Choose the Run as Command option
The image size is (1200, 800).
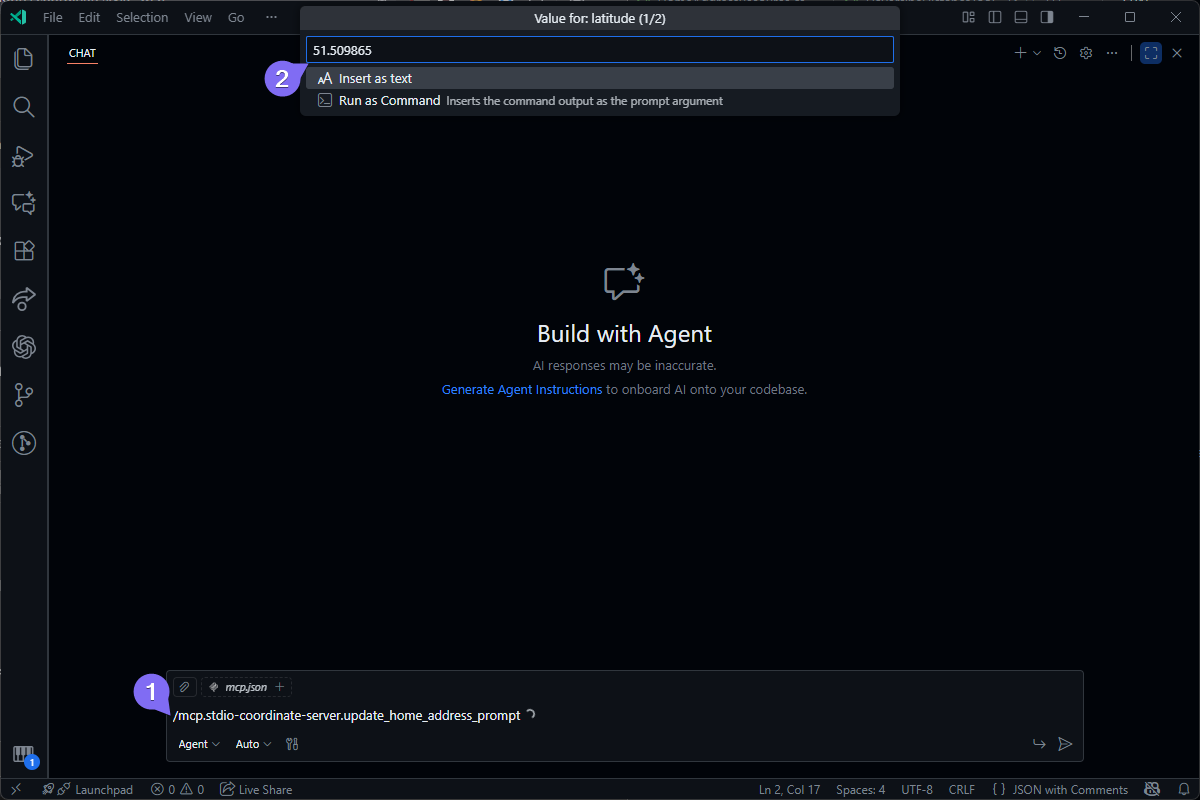click(389, 101)
